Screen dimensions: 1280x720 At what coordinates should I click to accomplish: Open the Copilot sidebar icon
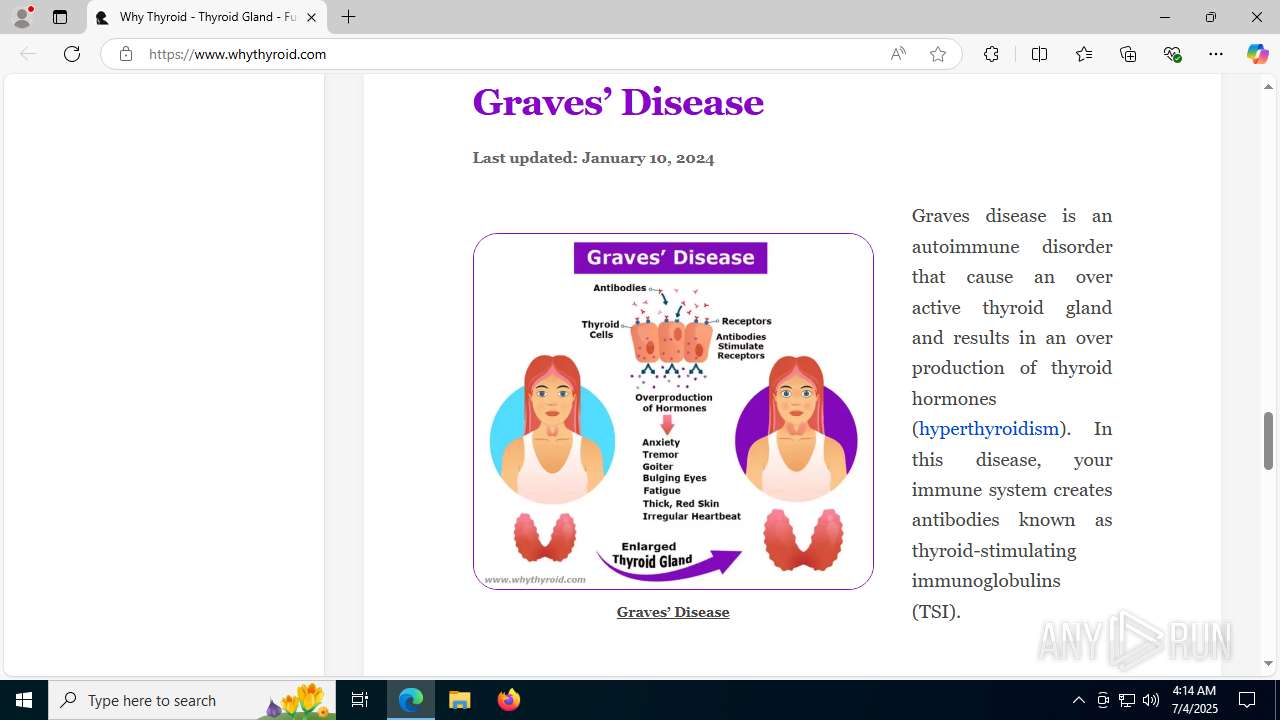[1257, 54]
